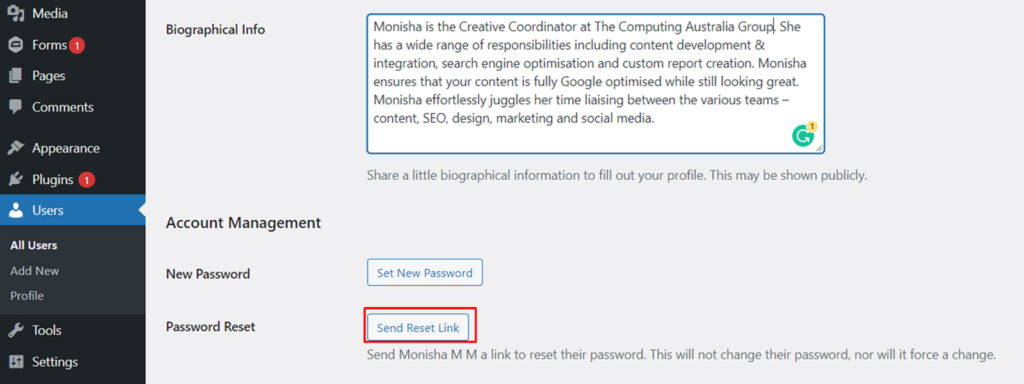This screenshot has width=1024, height=384.
Task: Click the Plugins update count badge
Action: pos(86,180)
